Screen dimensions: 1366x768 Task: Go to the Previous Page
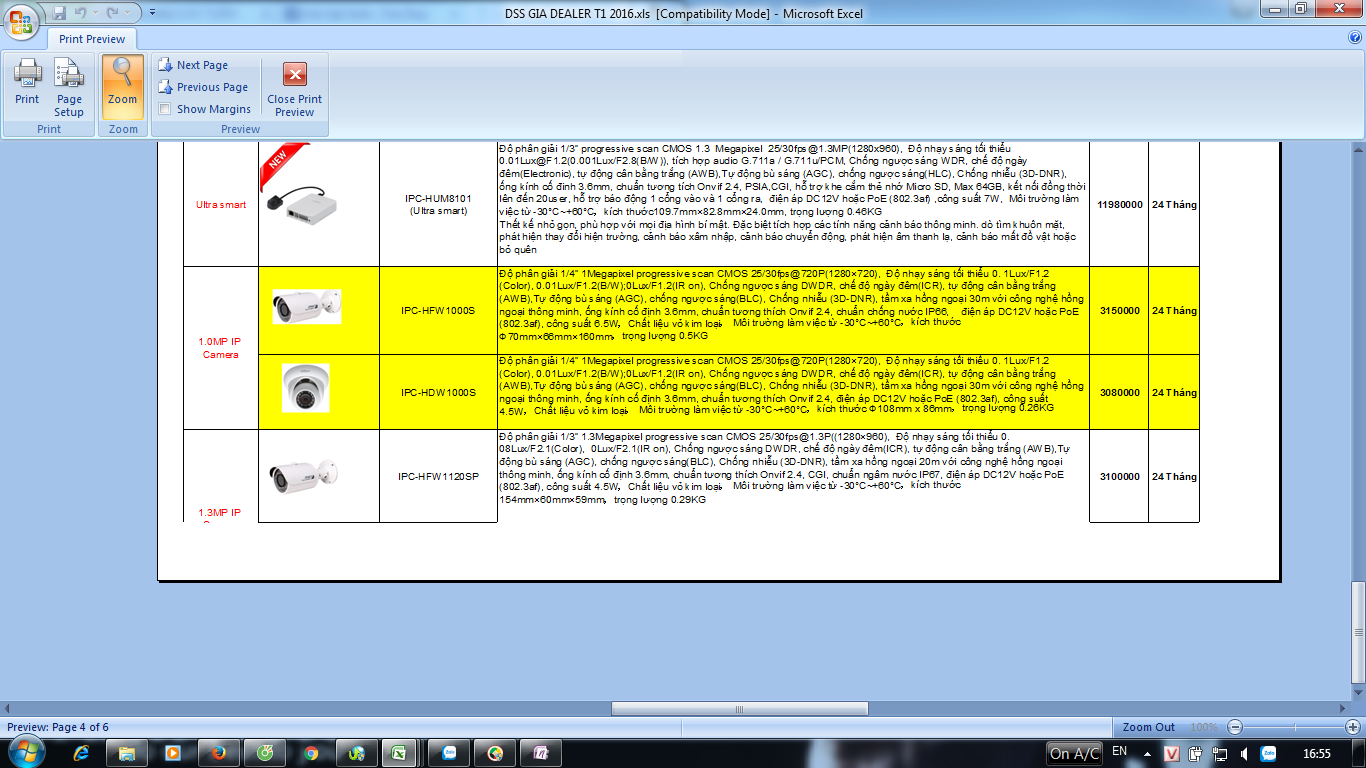pos(211,87)
